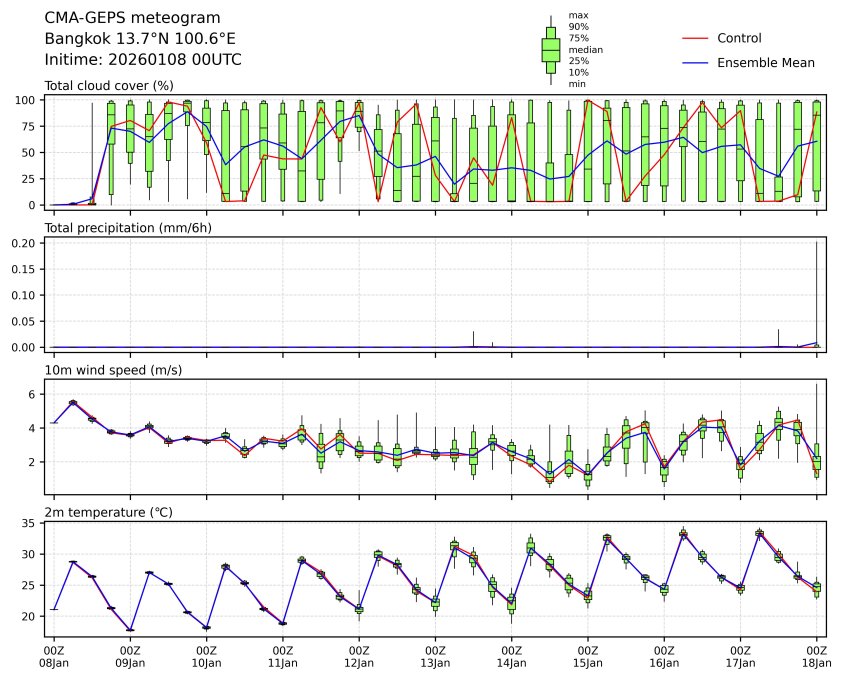The width and height of the screenshot is (843, 680).
Task: Click the boxplot legend glyph
Action: pos(550,50)
